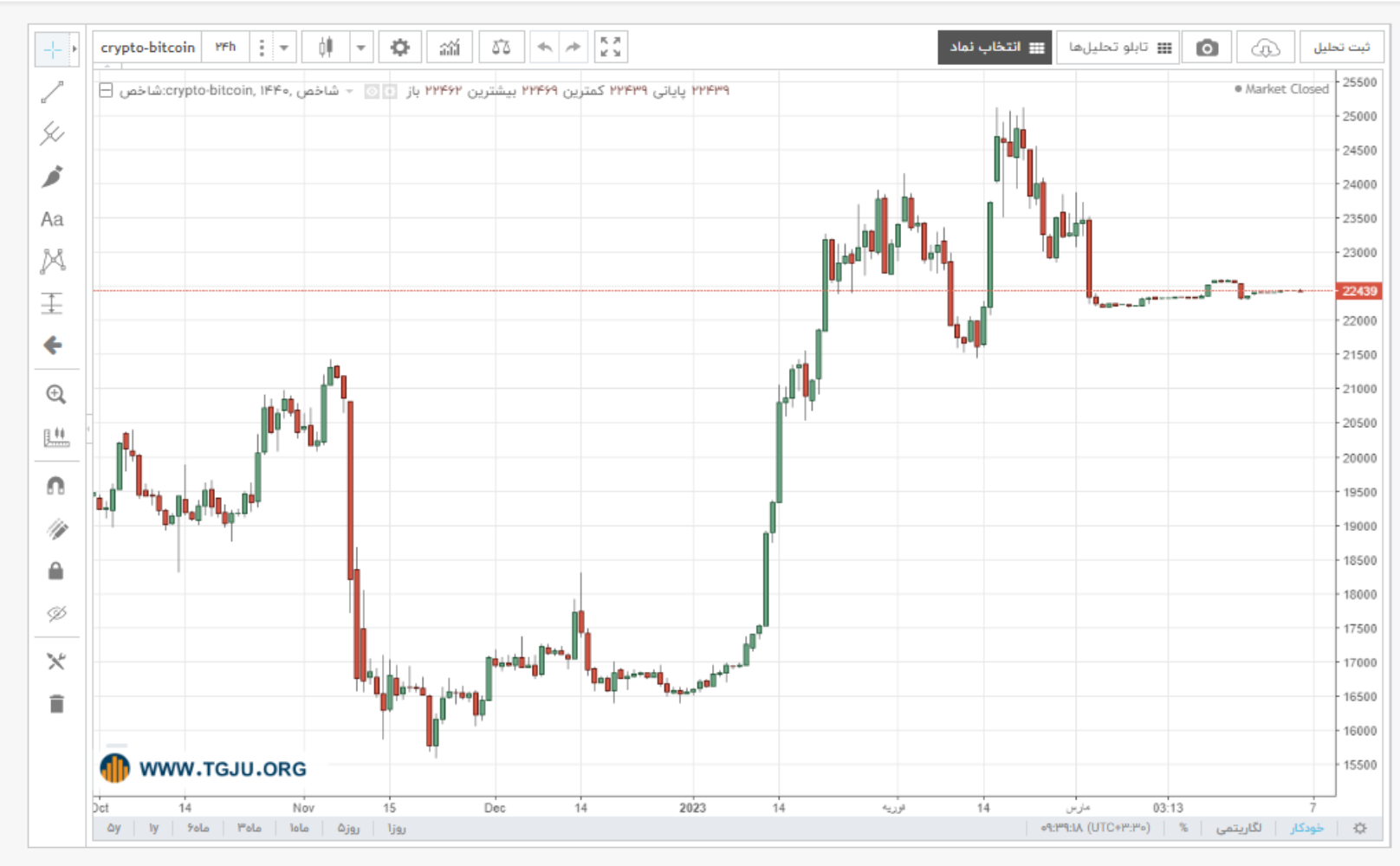Hide all drawings with eye icon
Viewport: 1400px width, 866px height.
tap(56, 614)
